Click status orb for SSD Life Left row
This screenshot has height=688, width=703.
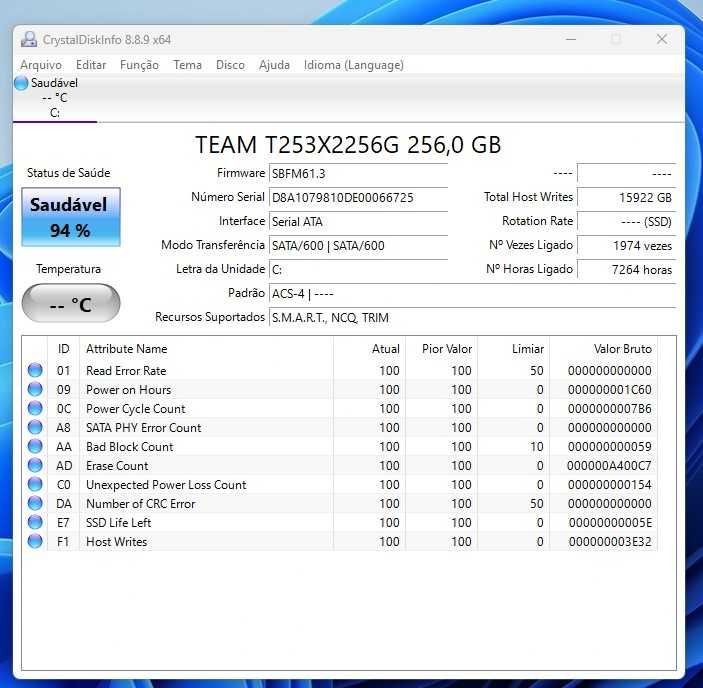(x=35, y=522)
